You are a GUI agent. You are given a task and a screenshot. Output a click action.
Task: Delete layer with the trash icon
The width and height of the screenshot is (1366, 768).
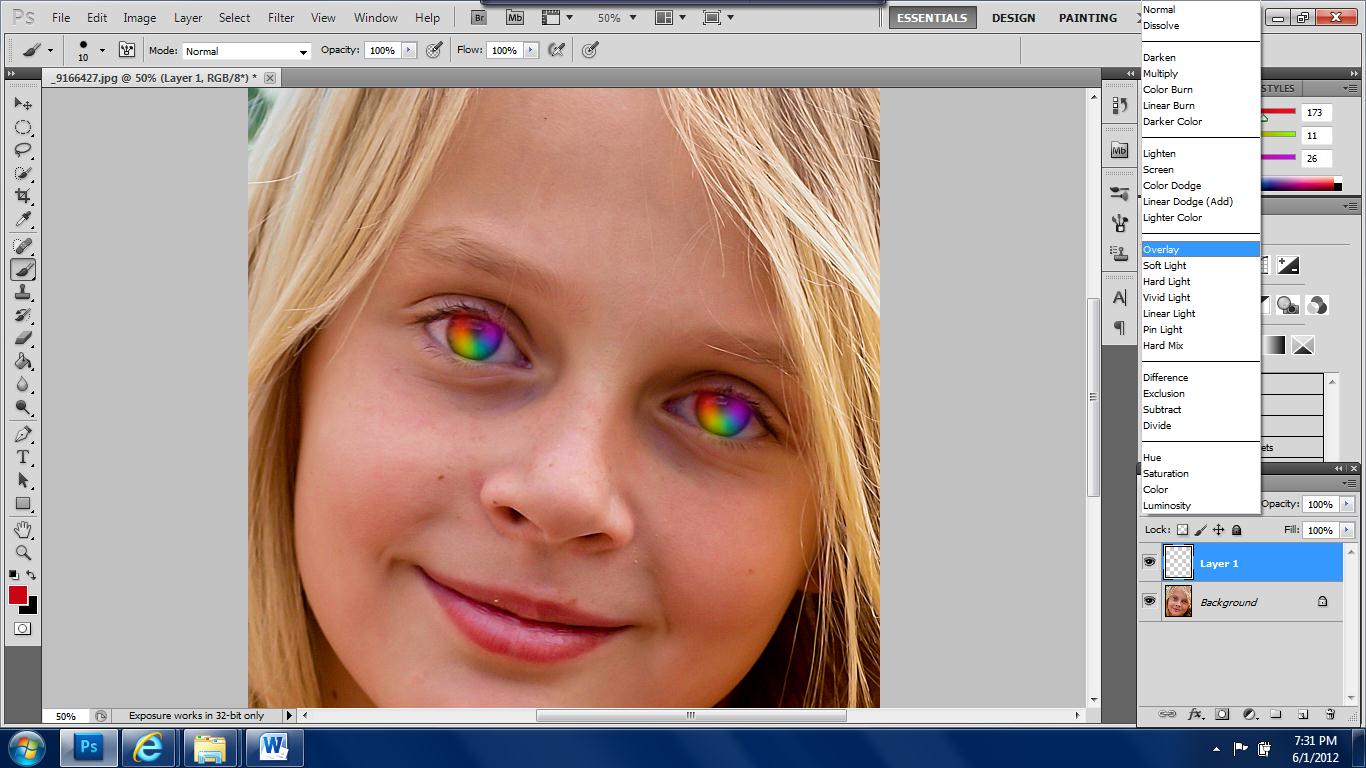1330,715
